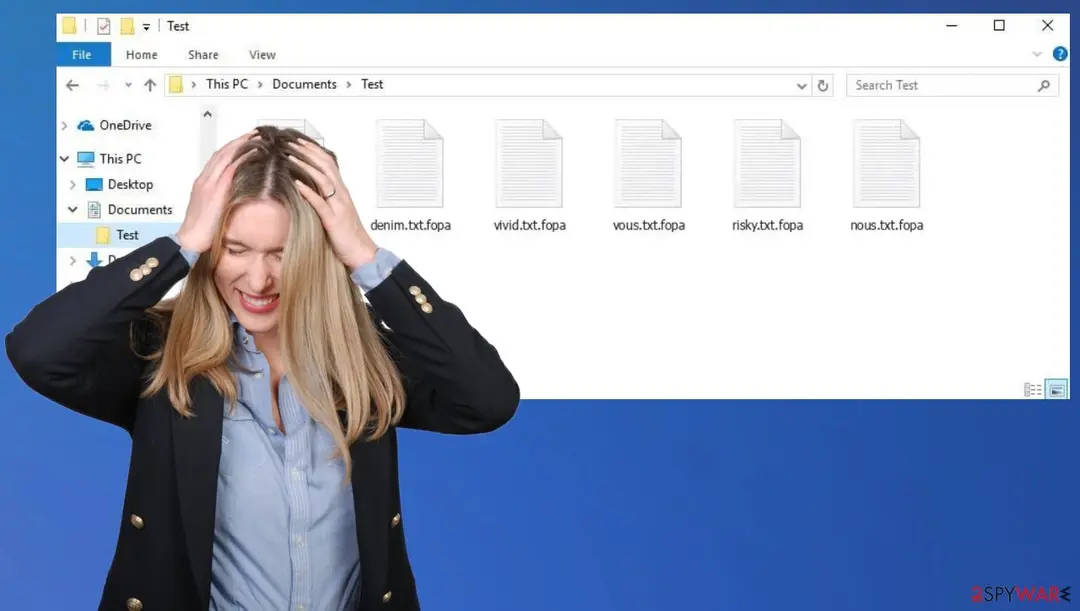Image resolution: width=1080 pixels, height=611 pixels.
Task: Maximize the Test Explorer window
Action: point(999,25)
